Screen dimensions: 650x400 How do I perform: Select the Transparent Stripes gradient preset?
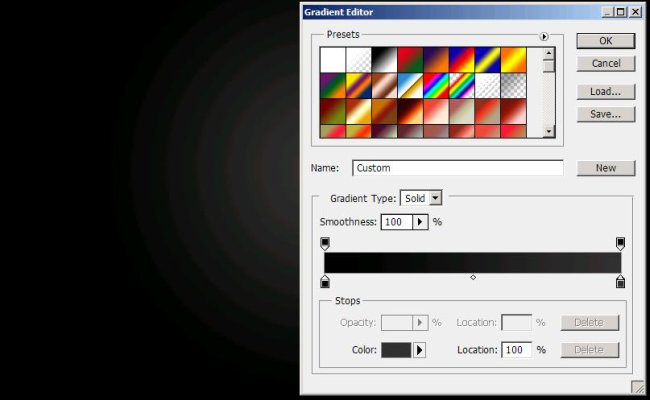tap(488, 86)
